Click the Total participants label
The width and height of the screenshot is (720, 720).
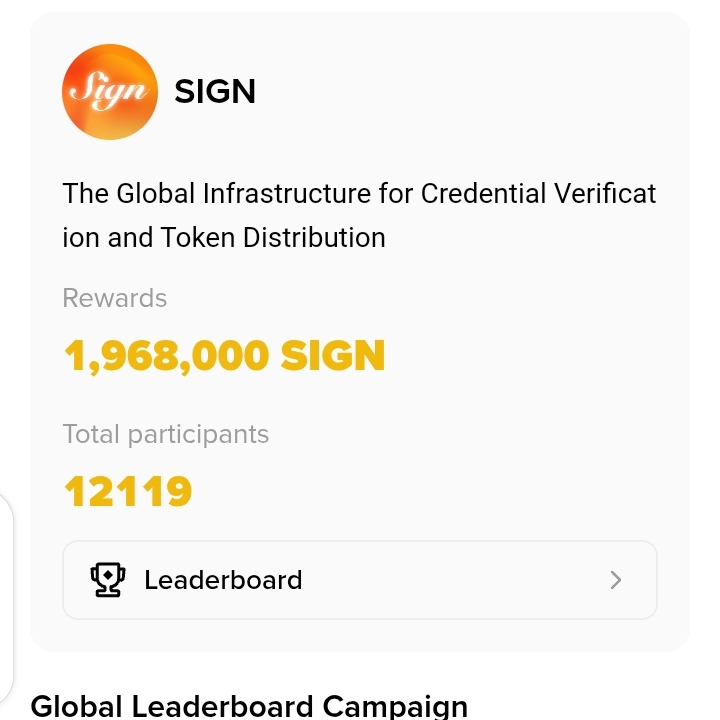tap(166, 434)
